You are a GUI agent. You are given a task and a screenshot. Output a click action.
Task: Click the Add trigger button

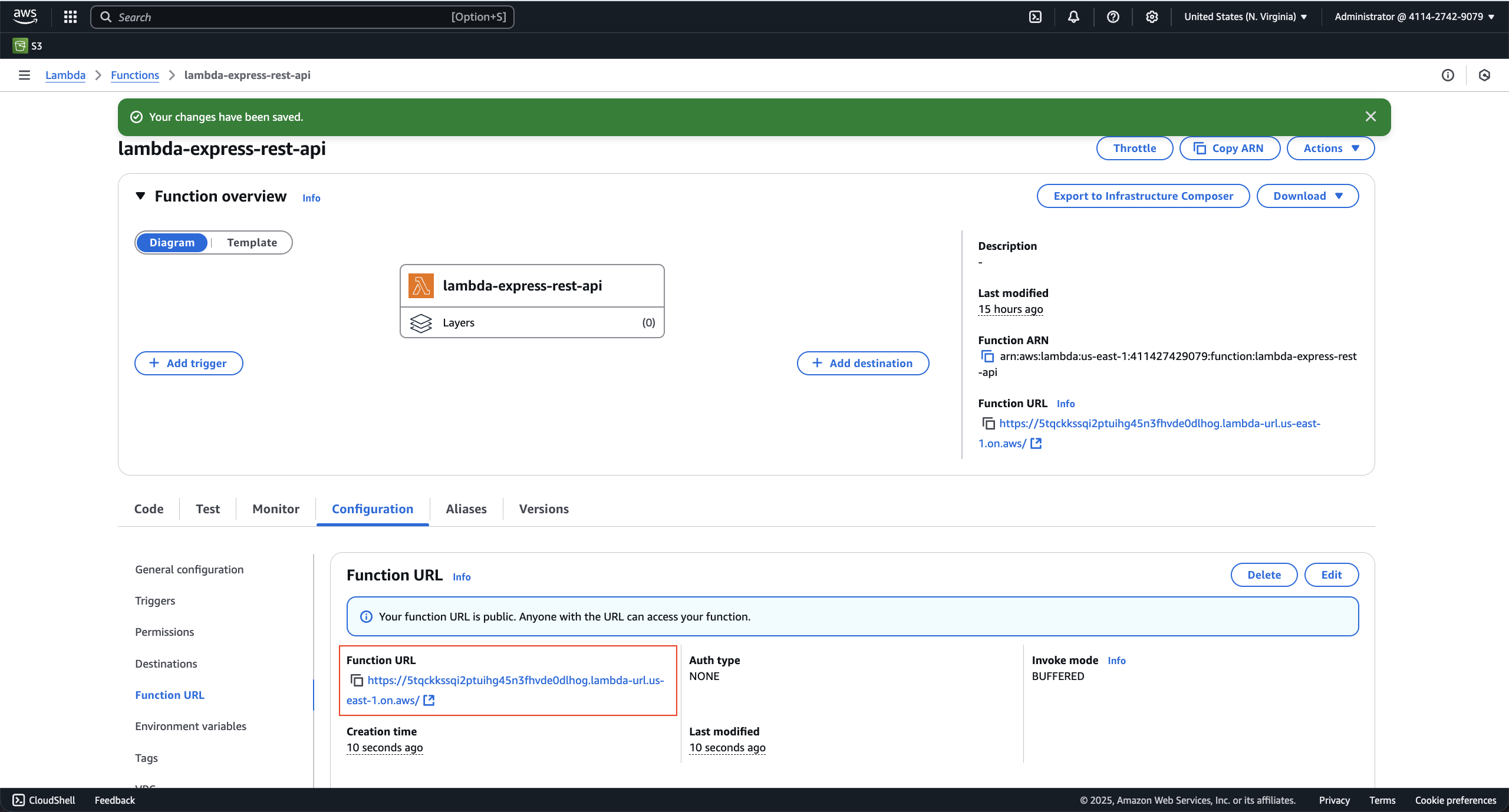point(189,363)
